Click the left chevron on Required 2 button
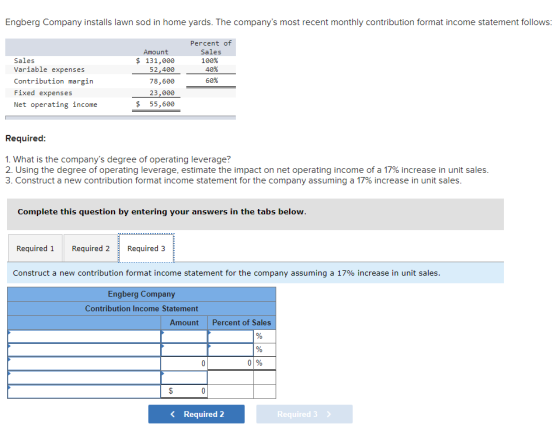The image size is (560, 424). click(173, 414)
